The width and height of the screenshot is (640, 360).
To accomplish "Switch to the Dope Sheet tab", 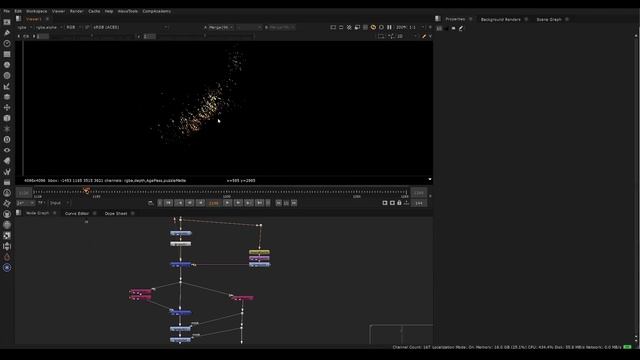I will pyautogui.click(x=116, y=213).
